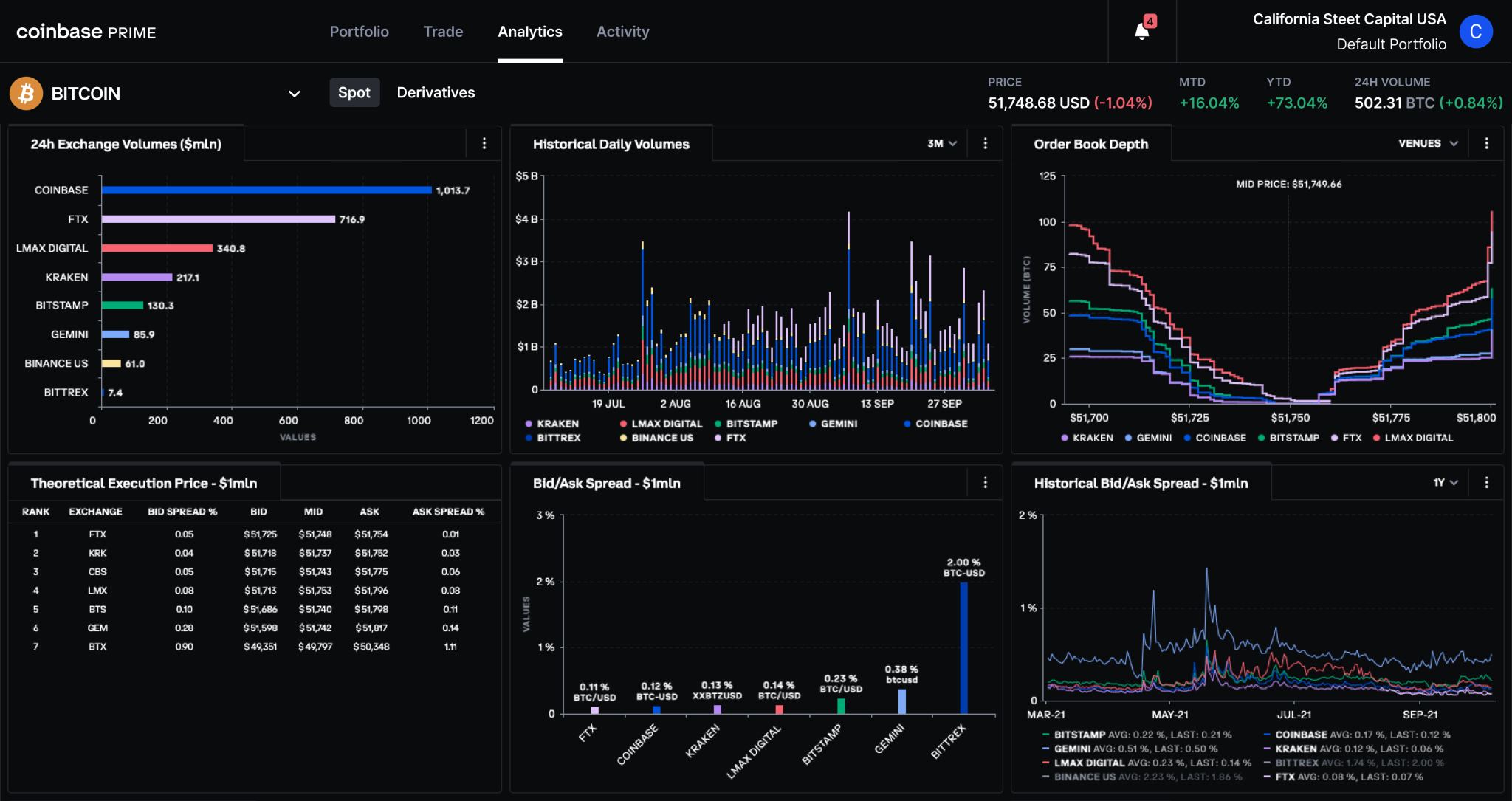Toggle LMAX Digital line in Historical Spread legend
The height and width of the screenshot is (801, 1512).
pyautogui.click(x=1147, y=763)
